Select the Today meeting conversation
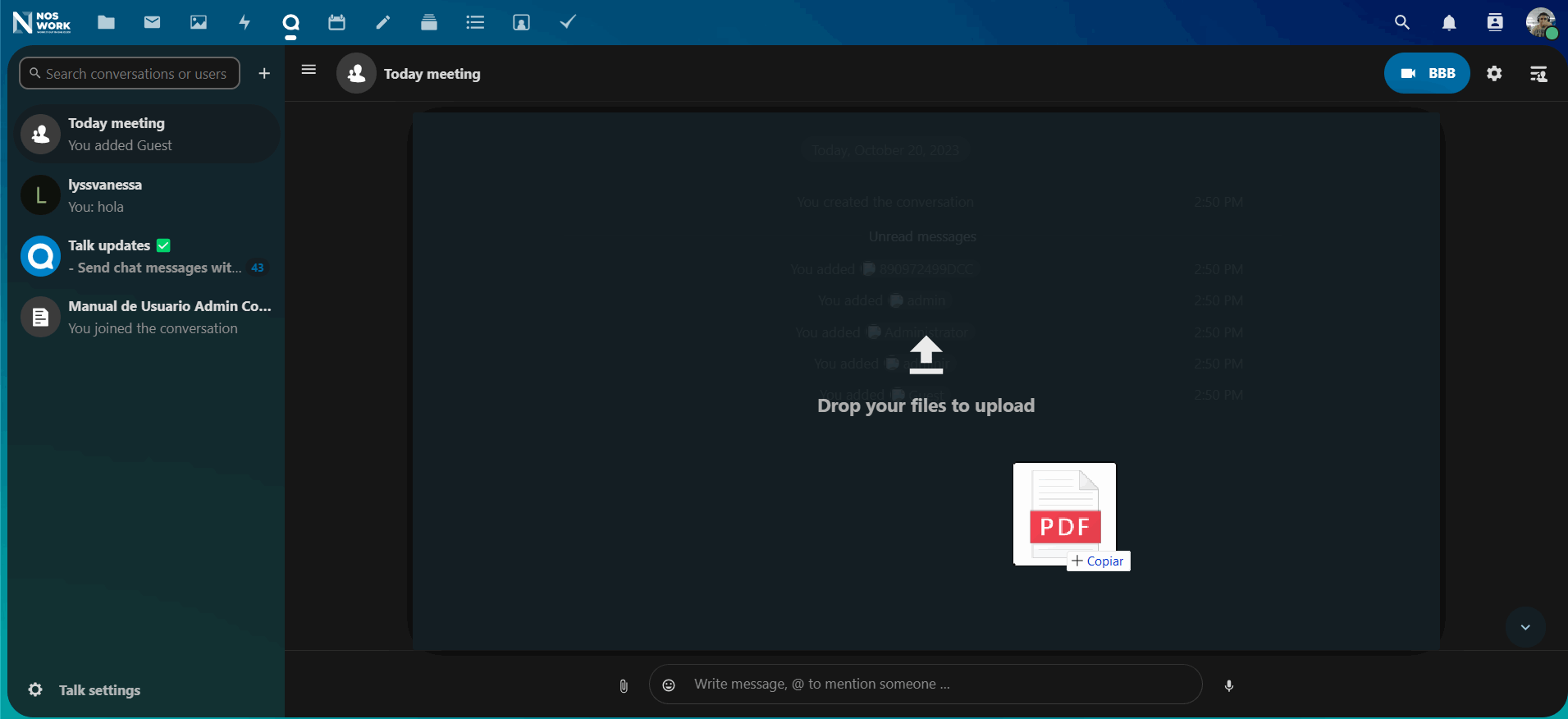This screenshot has width=1568, height=719. point(148,134)
